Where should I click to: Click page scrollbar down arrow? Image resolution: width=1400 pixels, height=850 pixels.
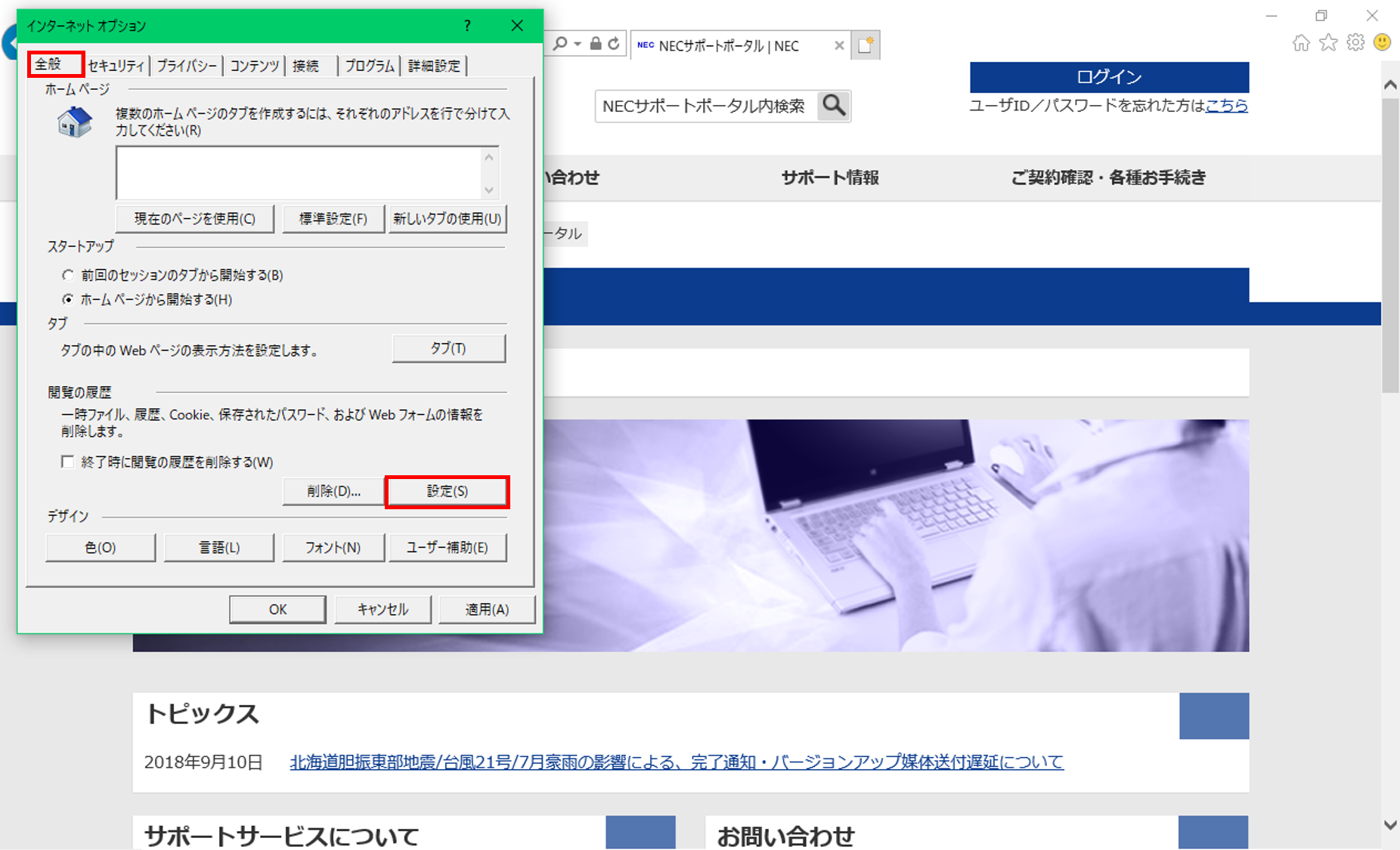tap(1389, 825)
